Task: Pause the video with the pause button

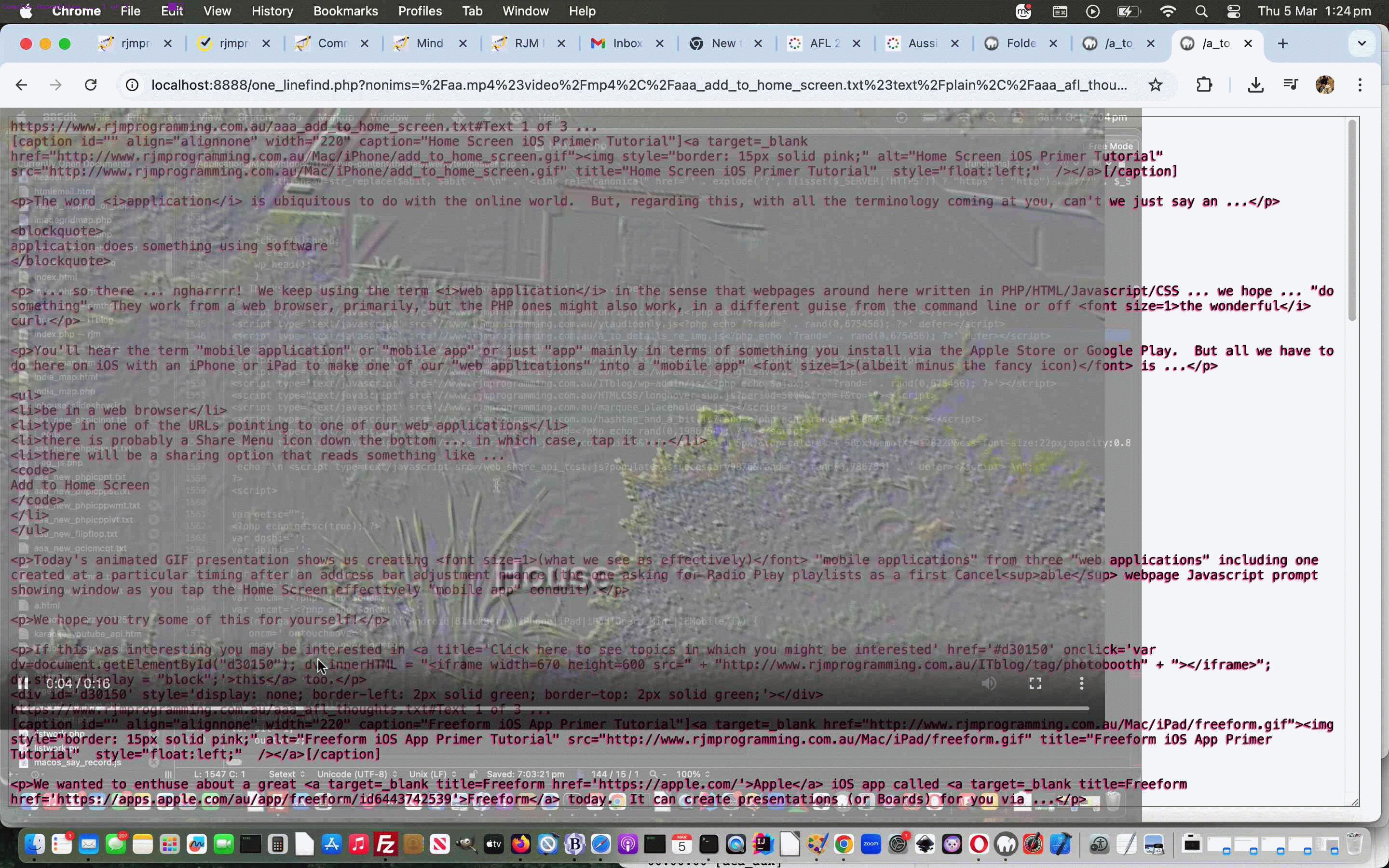Action: click(x=23, y=683)
